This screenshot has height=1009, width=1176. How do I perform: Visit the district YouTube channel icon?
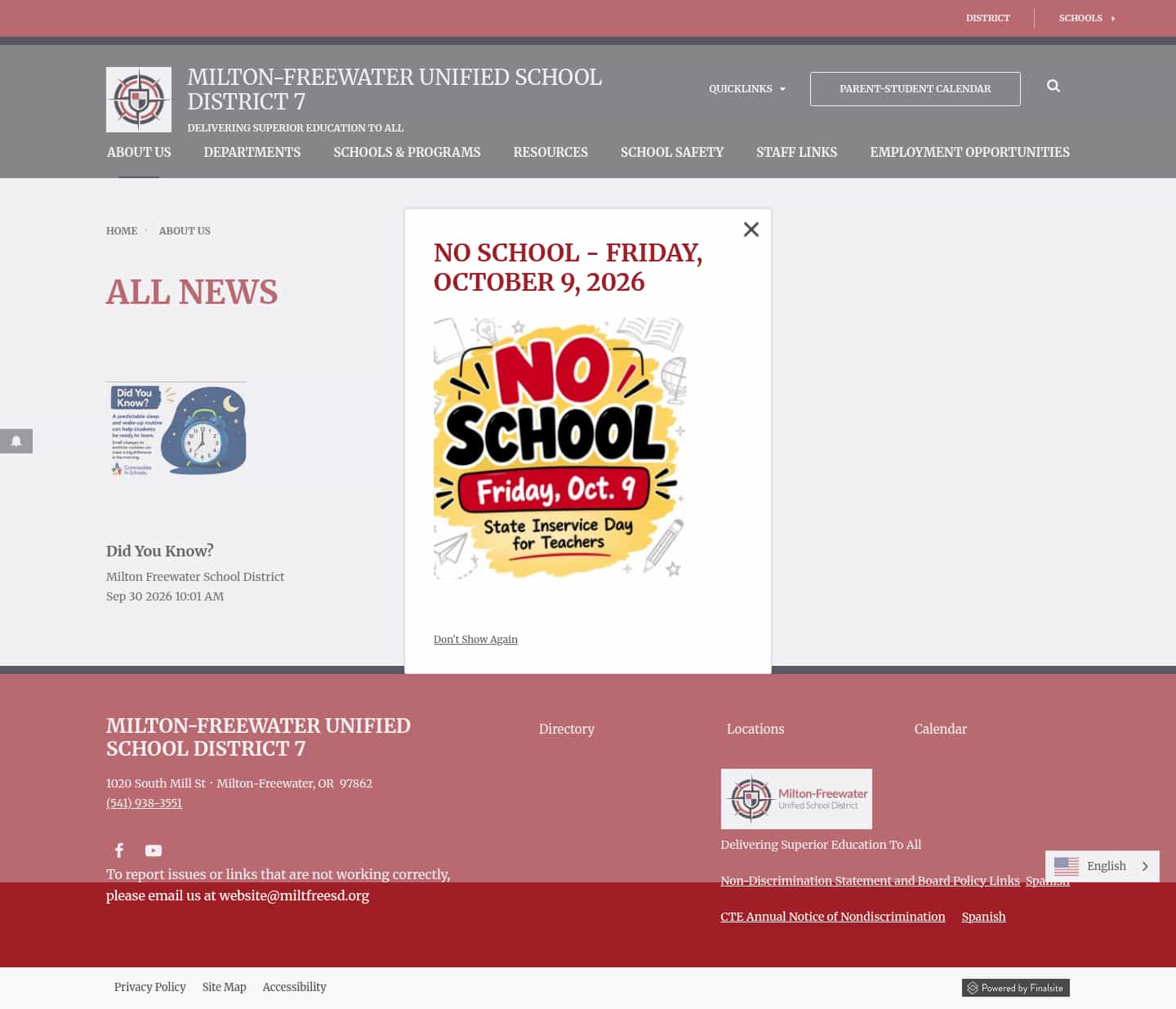(154, 851)
